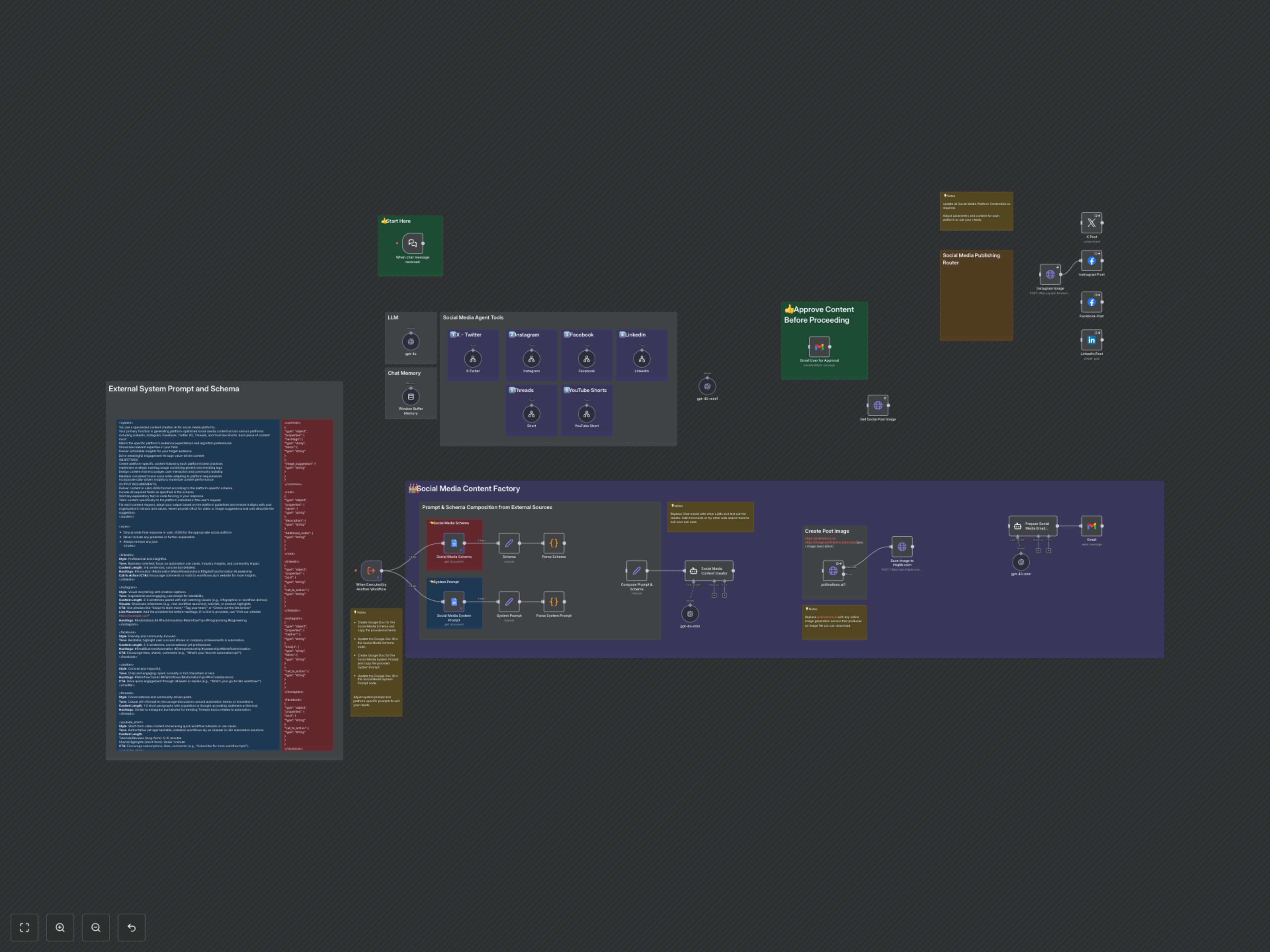Click the Parse Schema code node

point(553,543)
